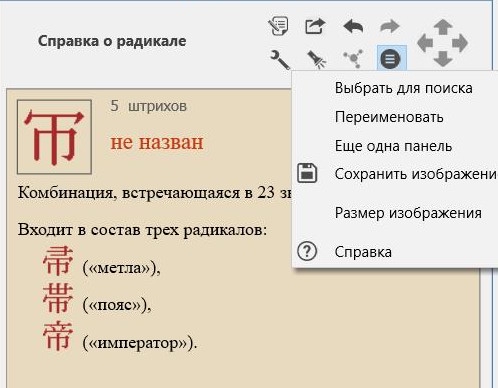Click the right navigation arrow
Image resolution: width=498 pixels, height=388 pixels.
(460, 43)
